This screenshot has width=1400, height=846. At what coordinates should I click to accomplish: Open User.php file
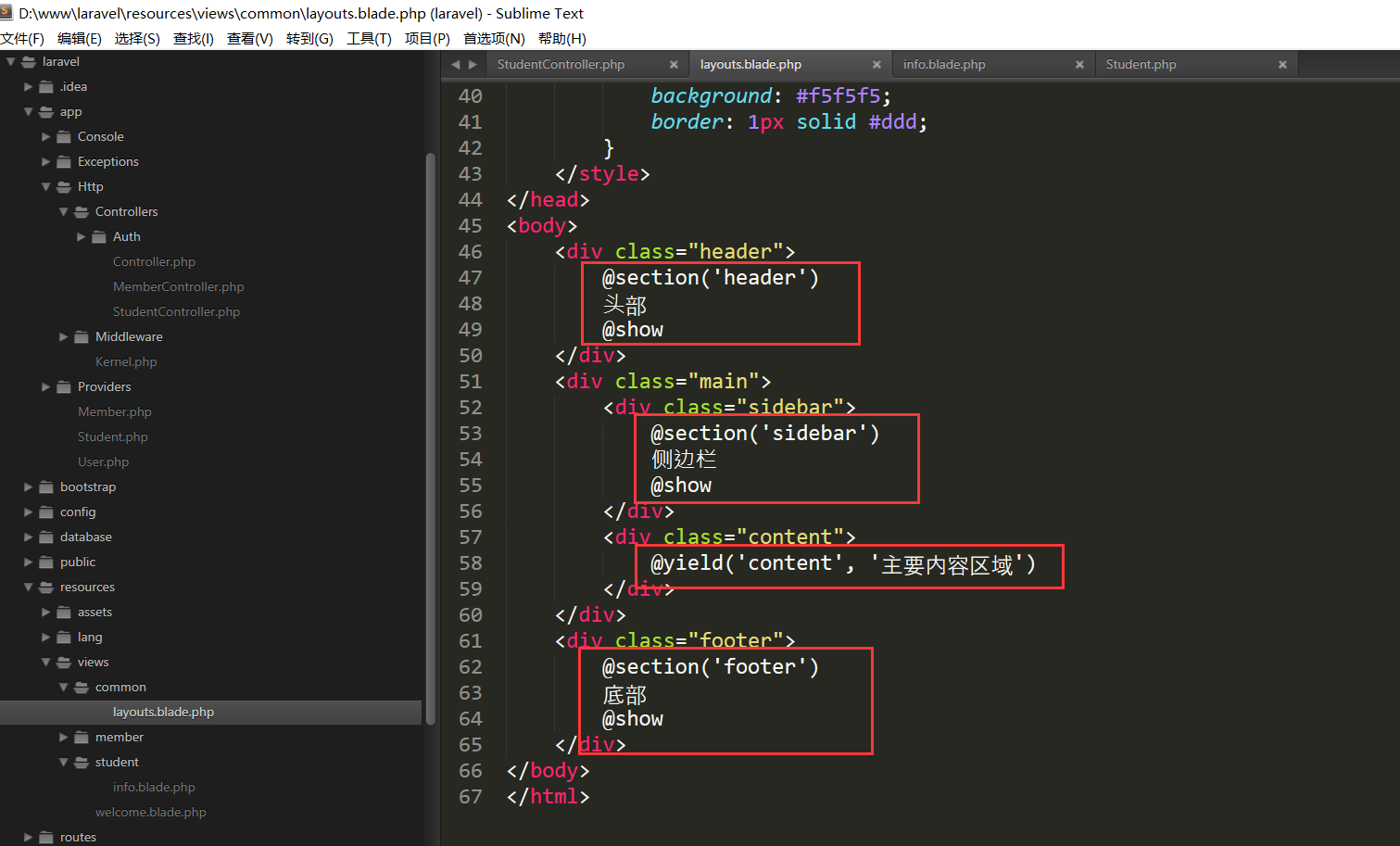(x=103, y=461)
